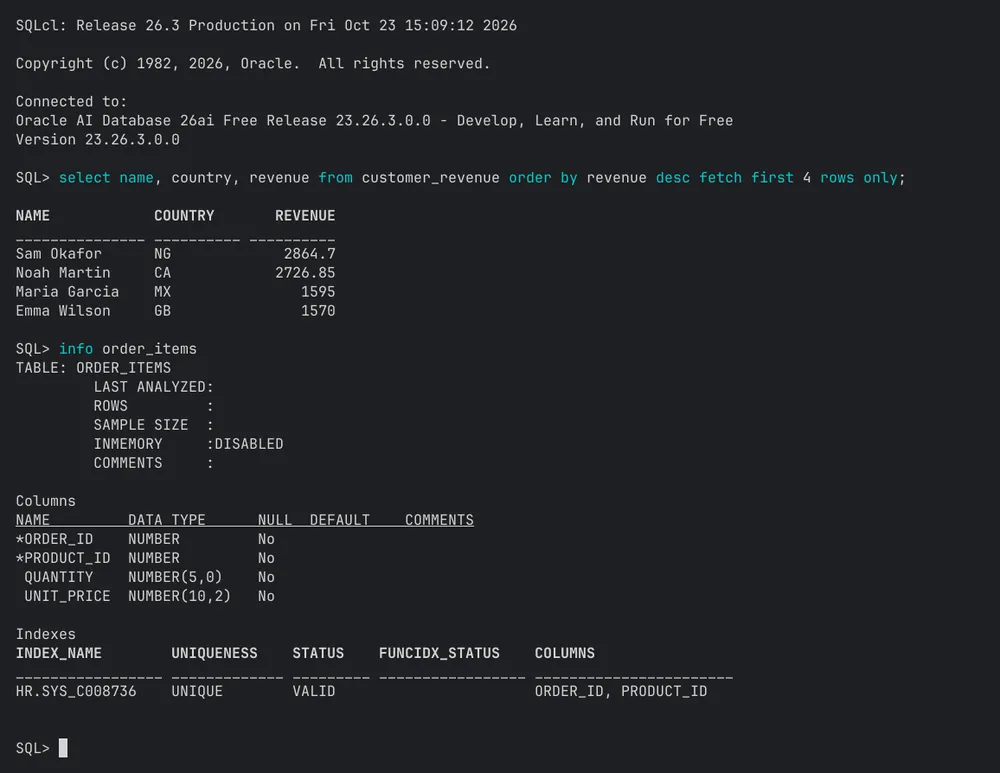Click the revenue value 1595
Viewport: 1000px width, 773px height.
pyautogui.click(x=318, y=292)
